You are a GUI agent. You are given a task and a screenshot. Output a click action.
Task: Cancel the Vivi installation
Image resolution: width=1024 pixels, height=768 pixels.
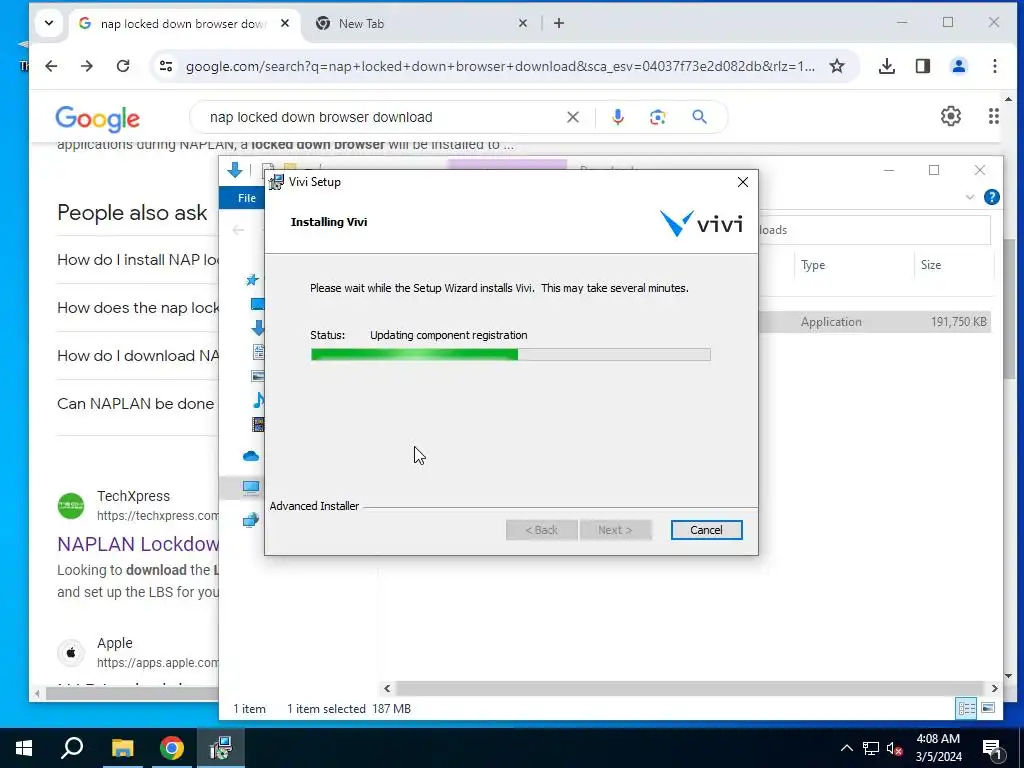tap(706, 530)
